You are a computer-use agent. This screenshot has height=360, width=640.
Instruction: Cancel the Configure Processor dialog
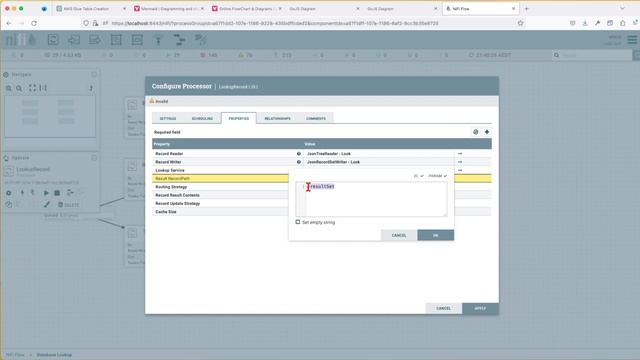pyautogui.click(x=443, y=308)
